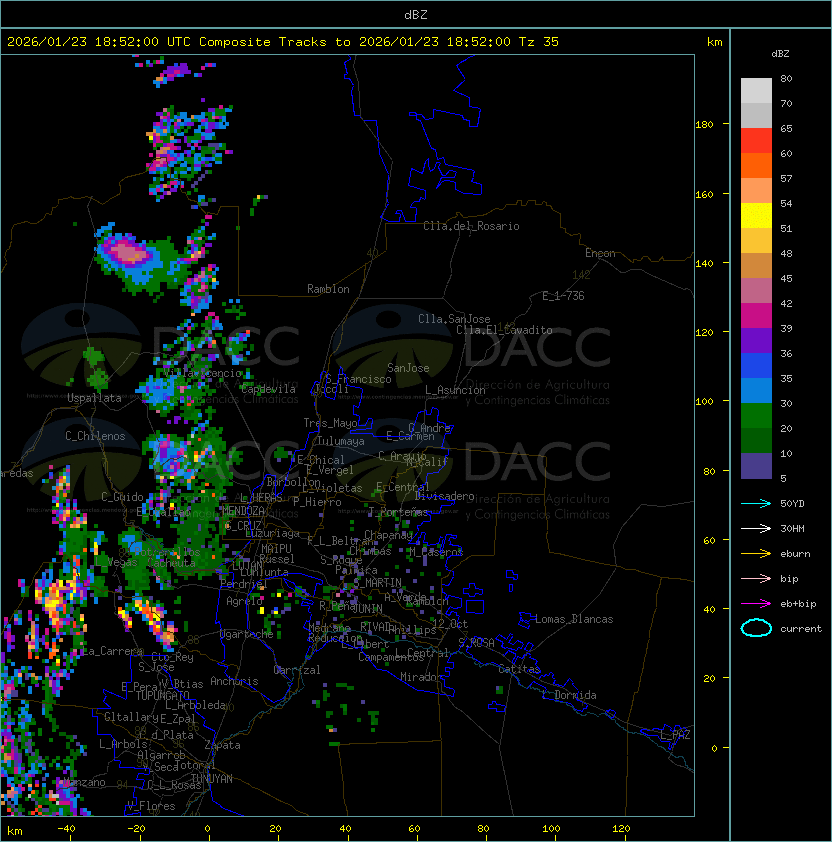Screen dimensions: 832x842
Task: Click the Lomas_Blancas map label
Action: coord(574,619)
